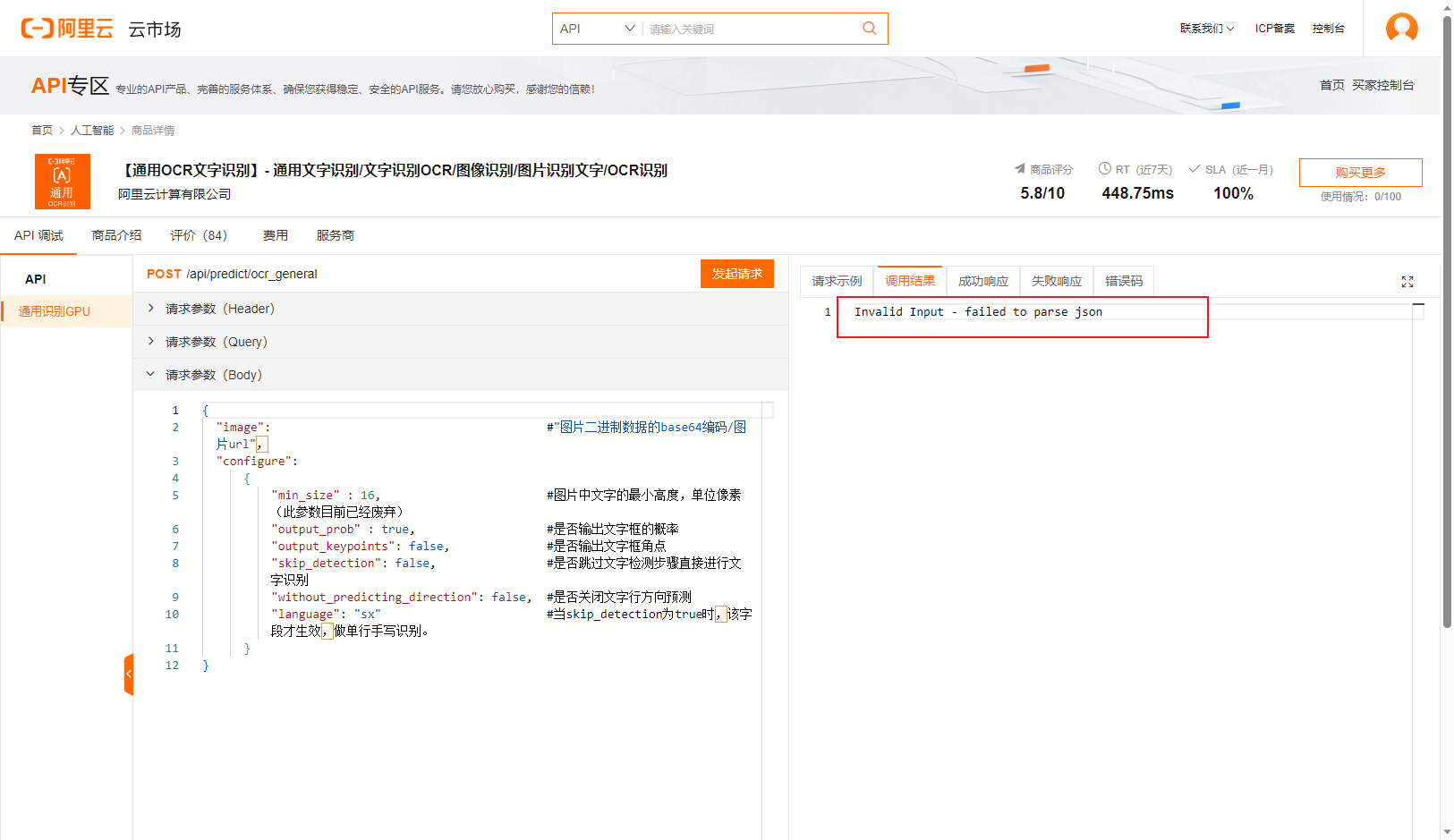Select the 调用结果 tab

910,281
